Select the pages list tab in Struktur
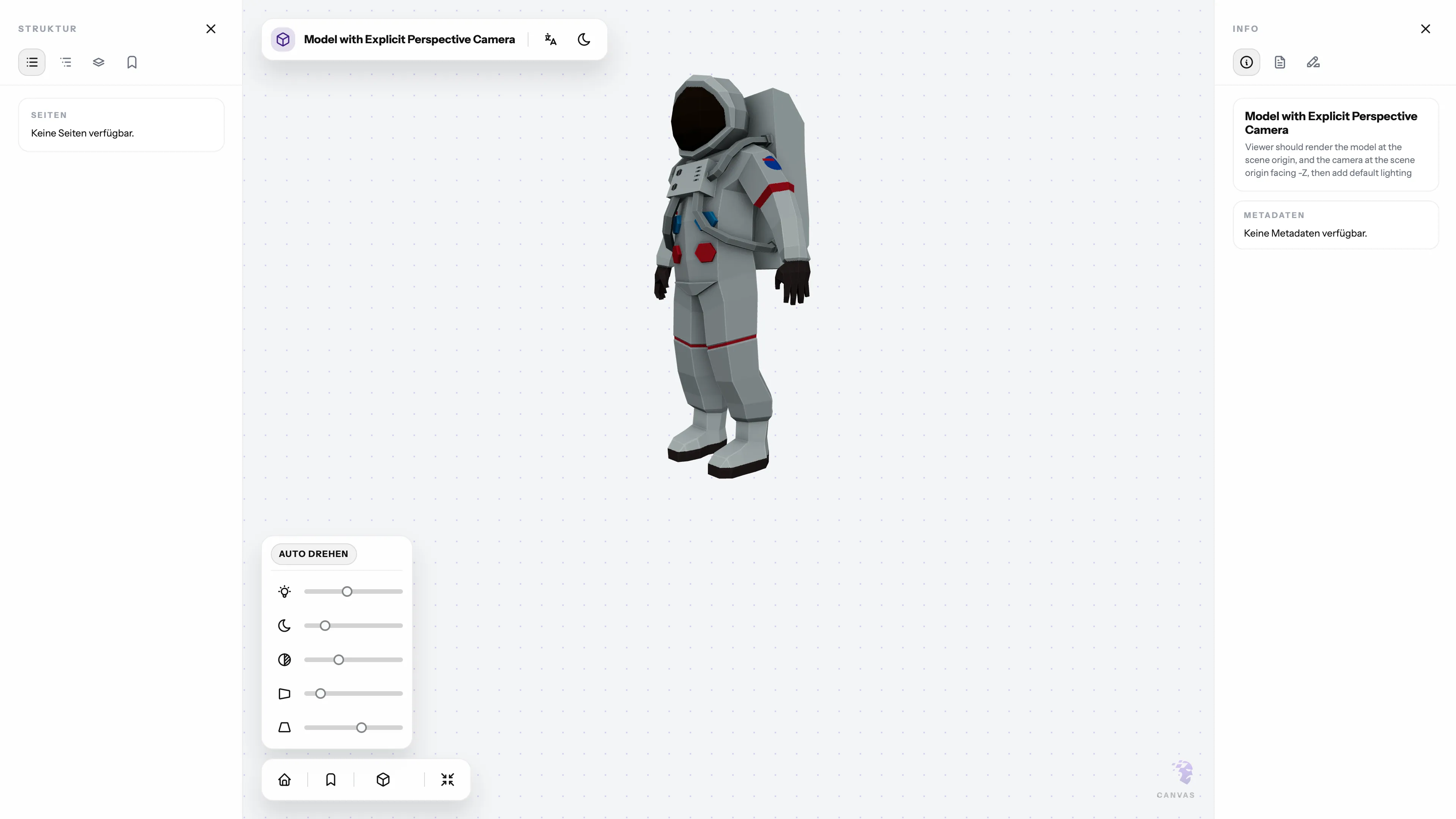 [x=31, y=62]
